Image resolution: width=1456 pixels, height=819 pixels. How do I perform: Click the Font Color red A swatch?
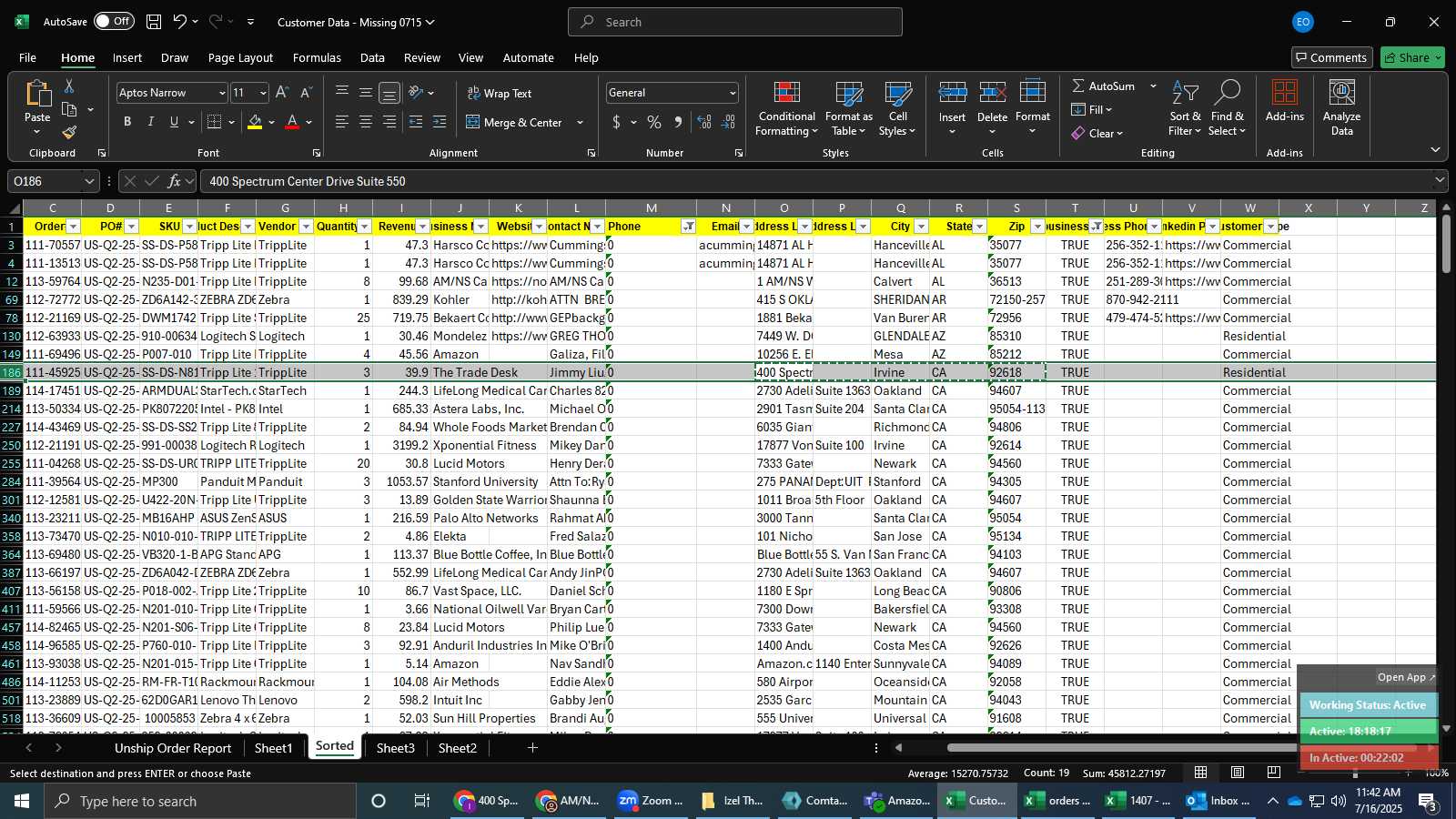coord(292,122)
